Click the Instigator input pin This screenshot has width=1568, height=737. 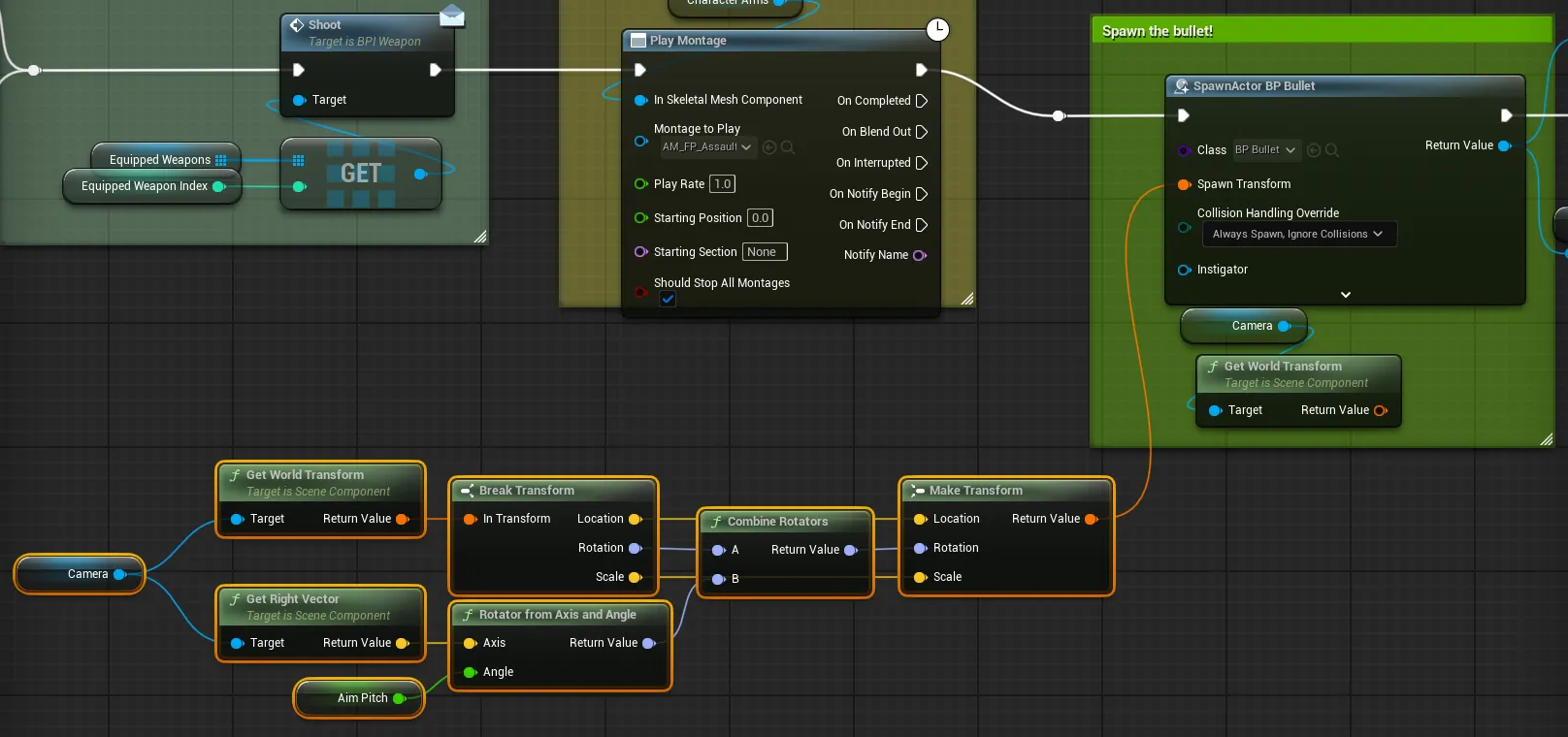1185,270
